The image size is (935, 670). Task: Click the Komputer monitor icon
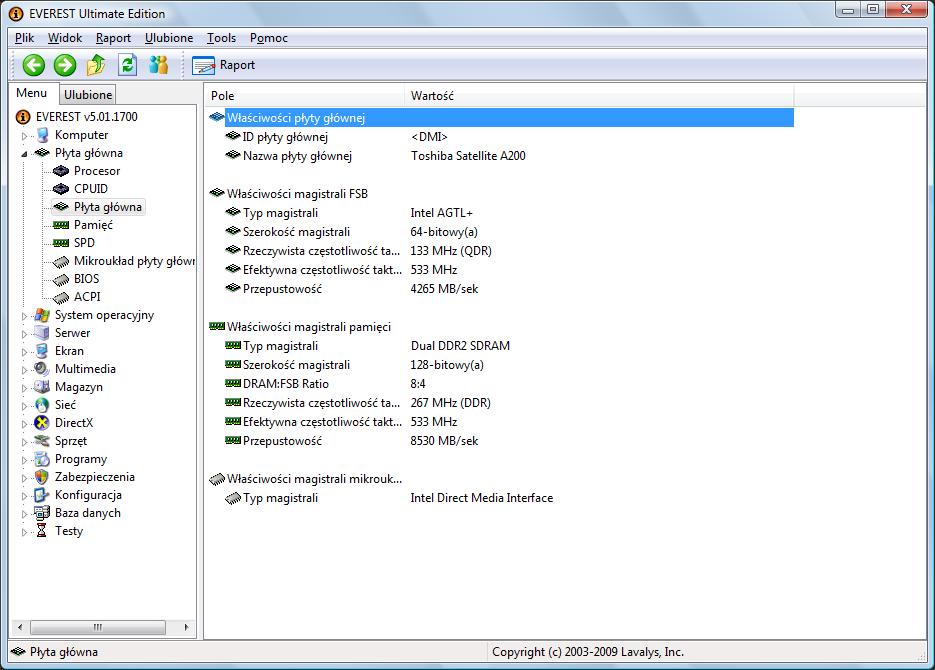(x=42, y=135)
